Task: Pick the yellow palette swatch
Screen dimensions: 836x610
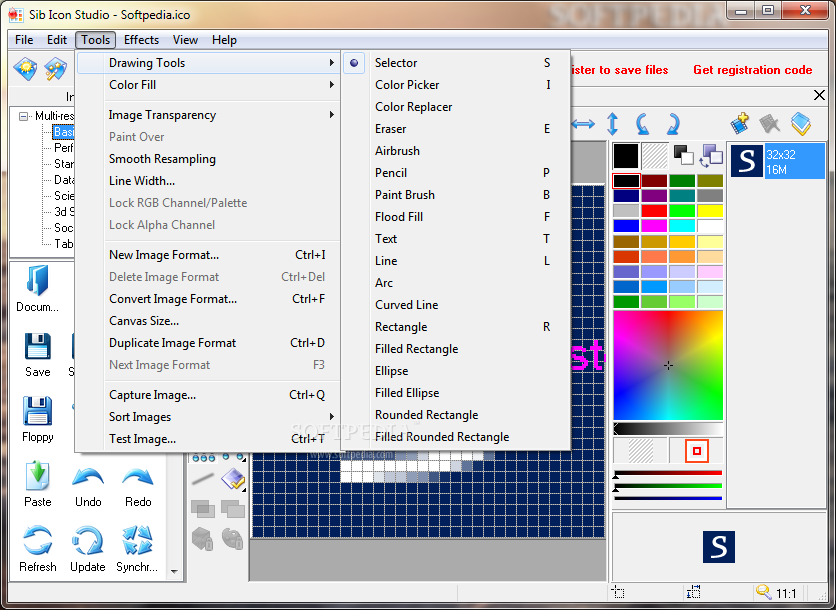Action: (710, 211)
